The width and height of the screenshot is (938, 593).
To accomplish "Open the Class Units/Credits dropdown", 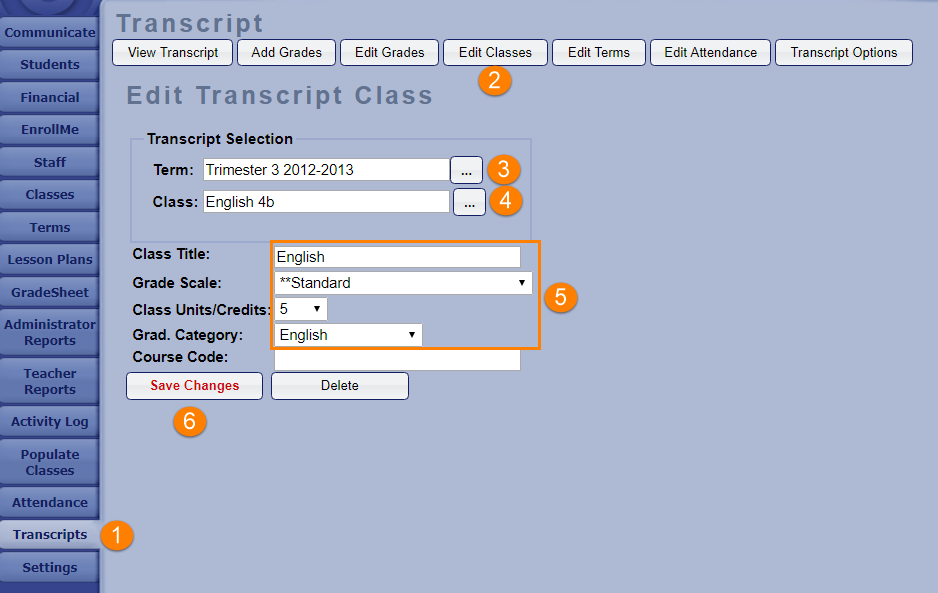I will (301, 309).
